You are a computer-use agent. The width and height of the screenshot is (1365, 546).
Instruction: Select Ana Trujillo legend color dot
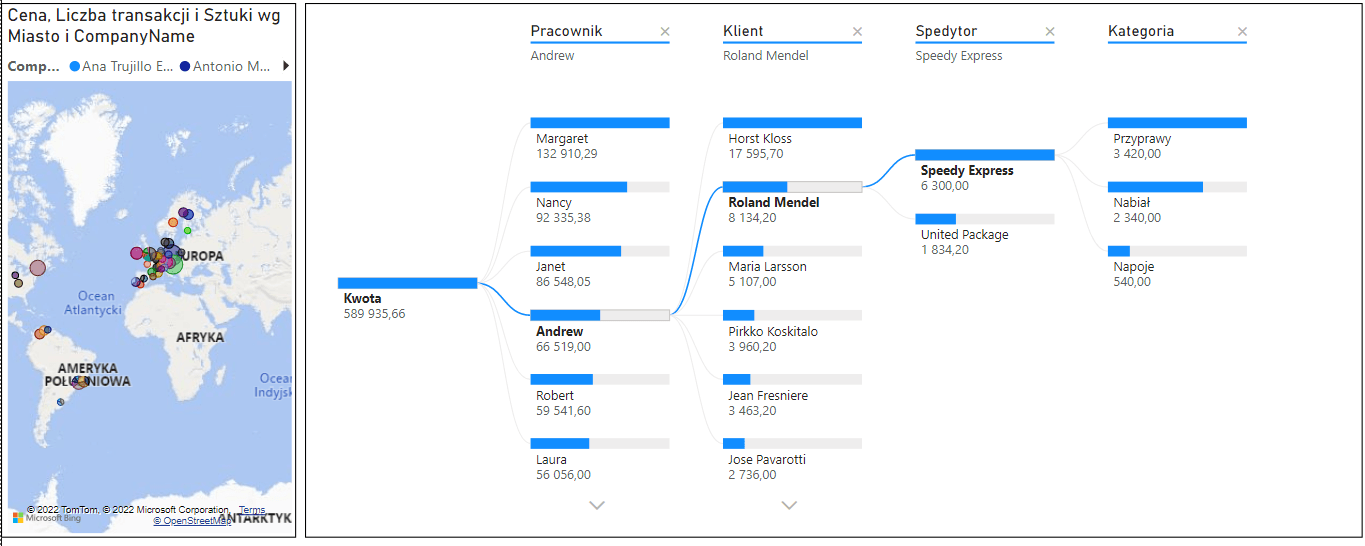pos(75,67)
